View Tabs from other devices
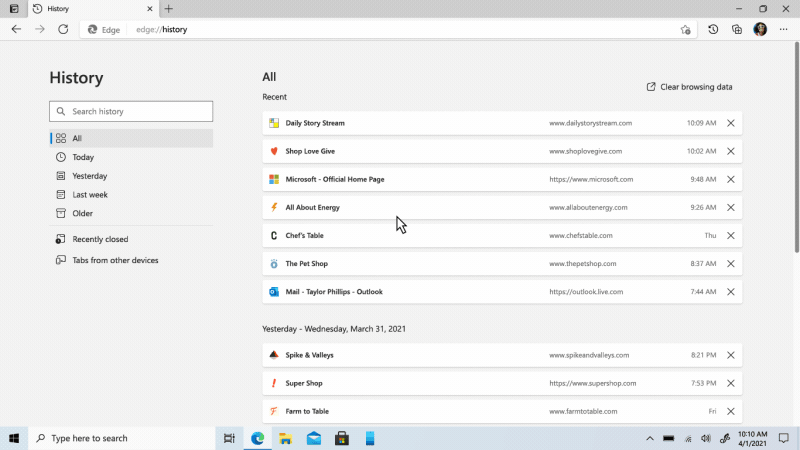This screenshot has height=450, width=800. (131, 260)
